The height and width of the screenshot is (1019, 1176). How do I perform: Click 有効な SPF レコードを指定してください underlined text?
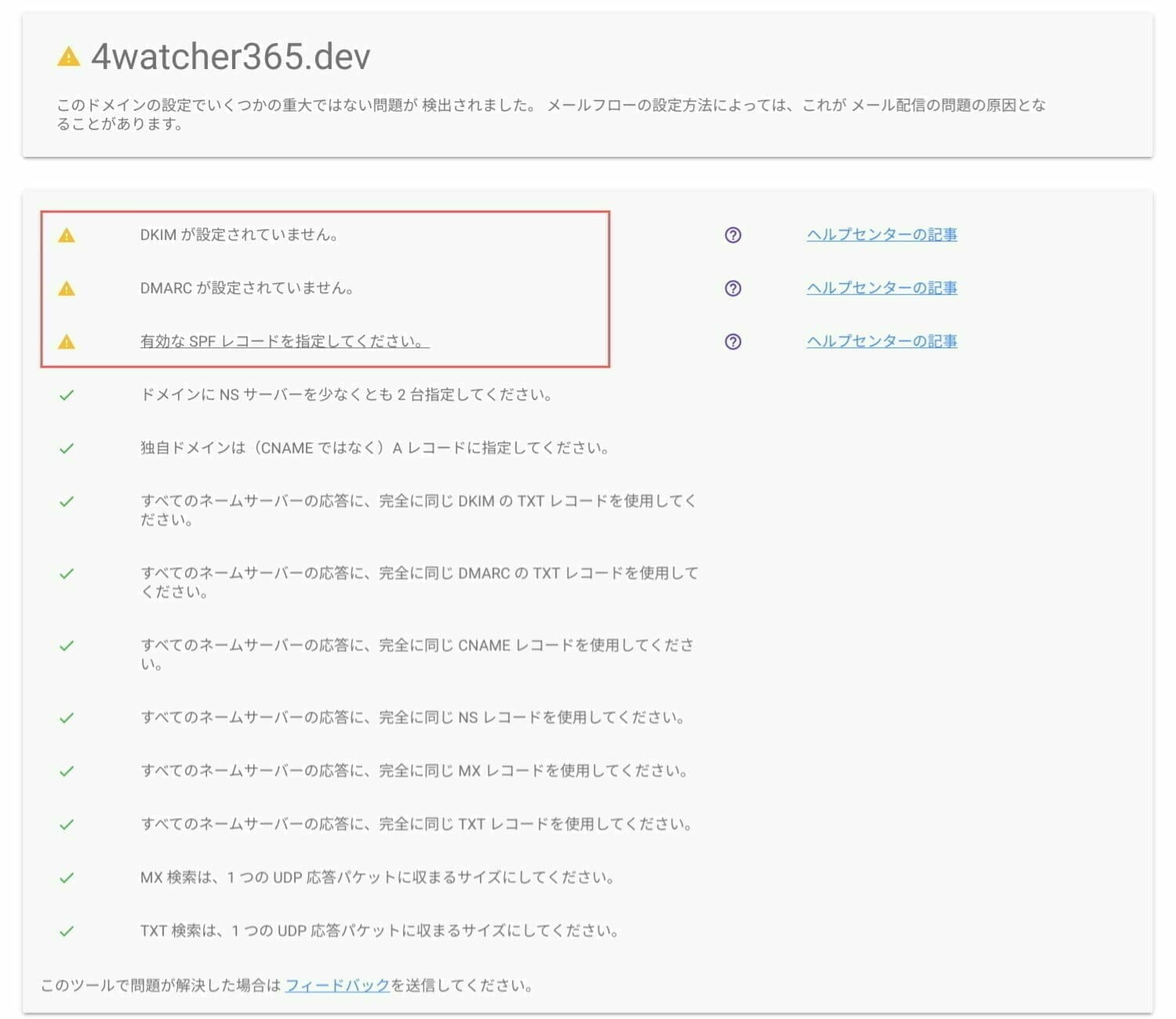285,342
